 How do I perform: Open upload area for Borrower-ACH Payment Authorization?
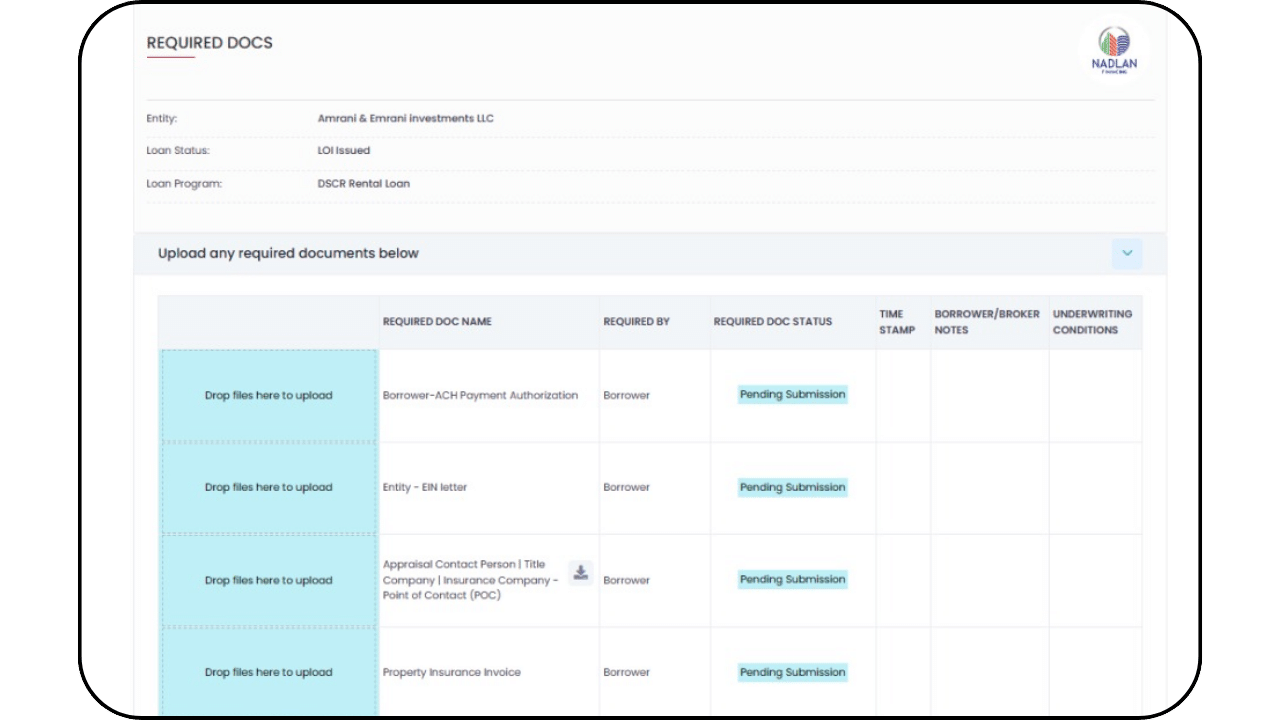click(268, 395)
